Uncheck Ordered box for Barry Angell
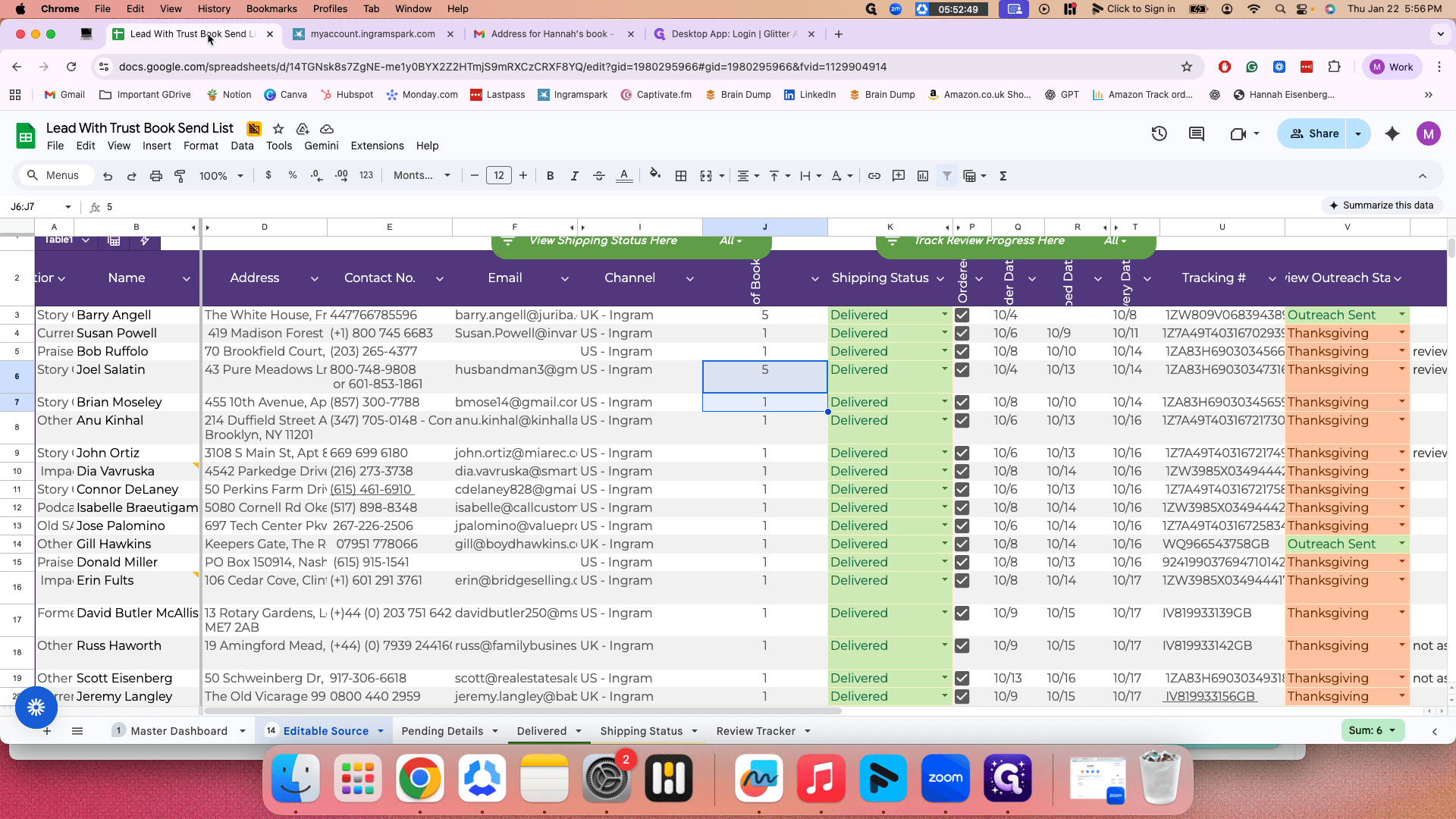This screenshot has height=819, width=1456. [962, 315]
